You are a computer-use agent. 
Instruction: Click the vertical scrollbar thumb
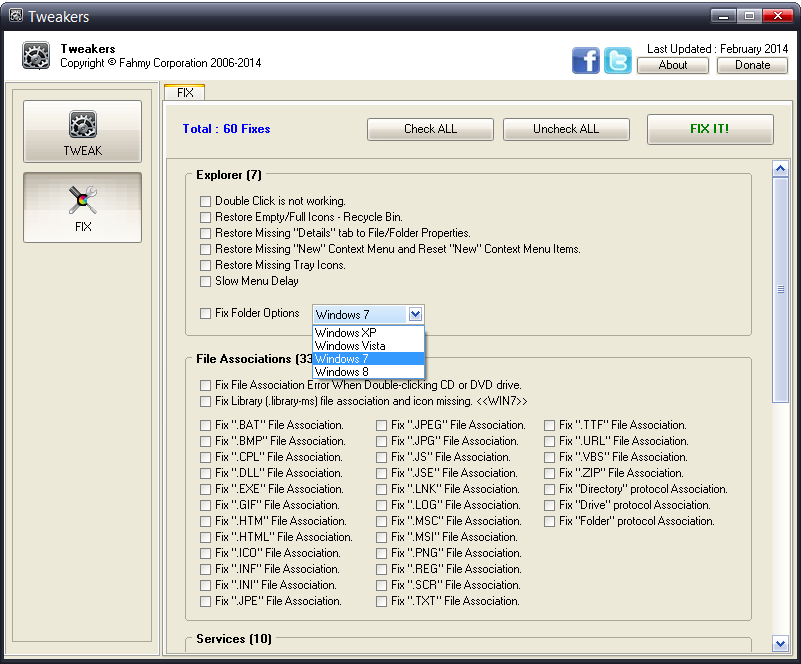(x=780, y=290)
